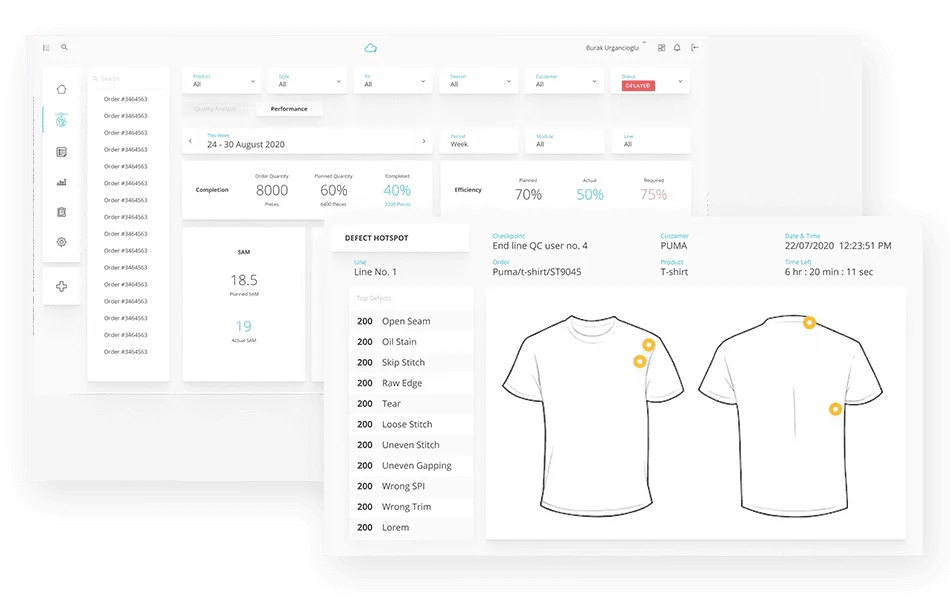Open the Period Week dropdown
This screenshot has width=950, height=598.
(x=479, y=140)
